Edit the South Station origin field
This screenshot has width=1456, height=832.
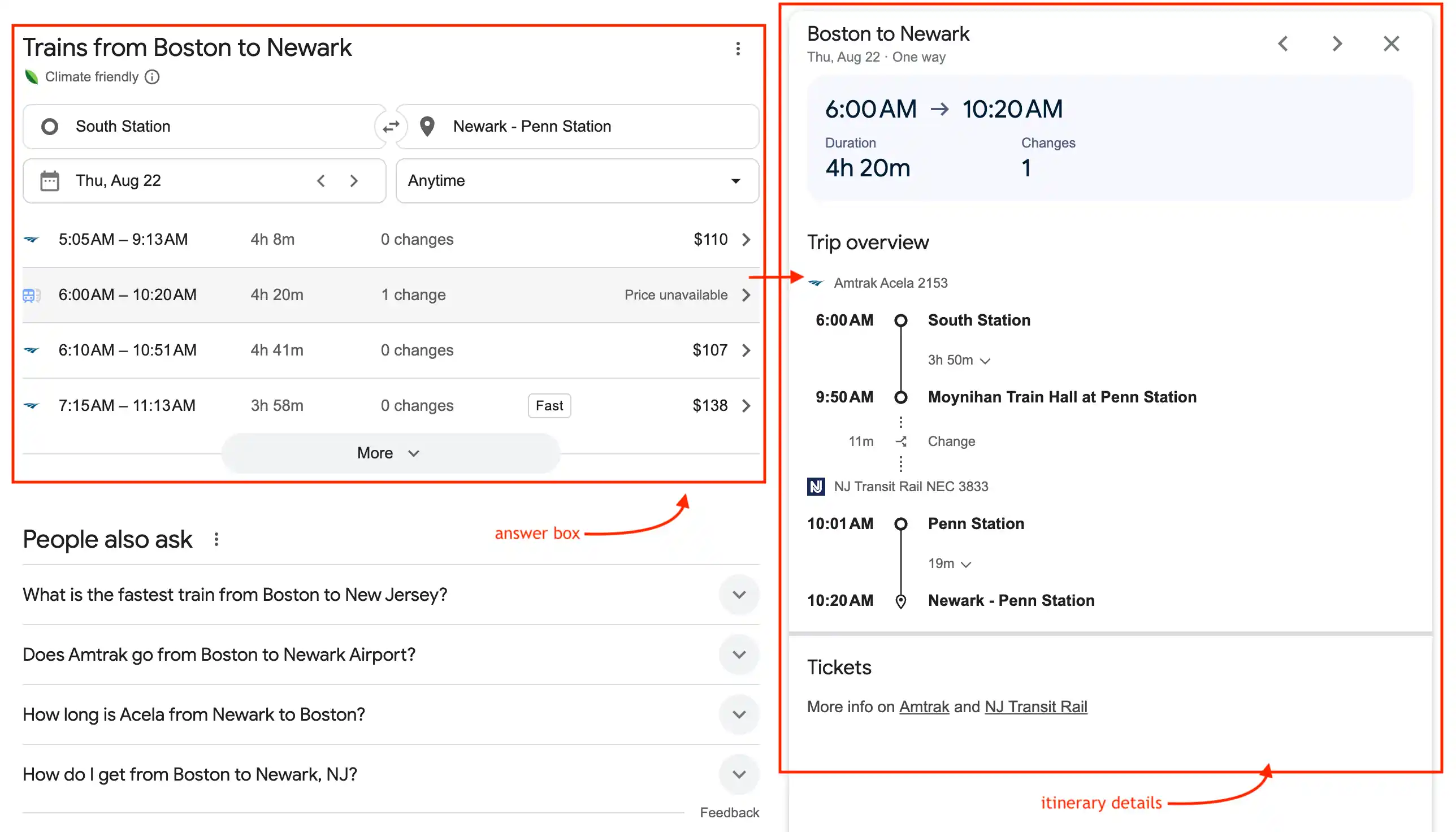pos(205,126)
